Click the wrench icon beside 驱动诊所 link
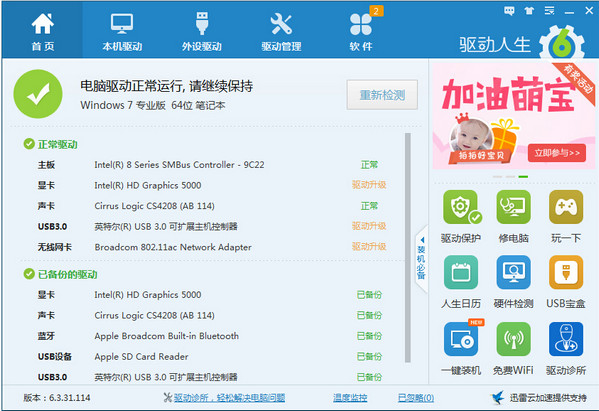 point(167,398)
